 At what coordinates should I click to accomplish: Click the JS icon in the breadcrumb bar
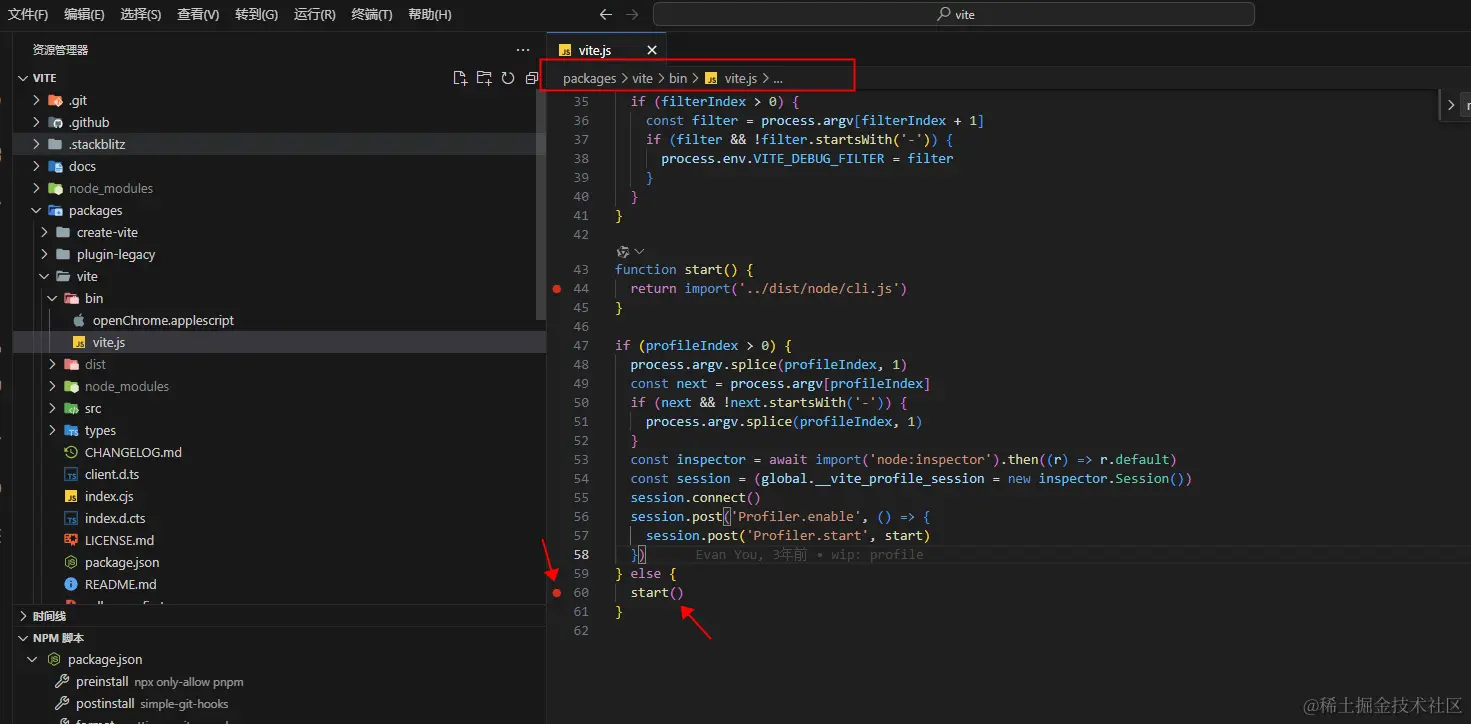[712, 78]
